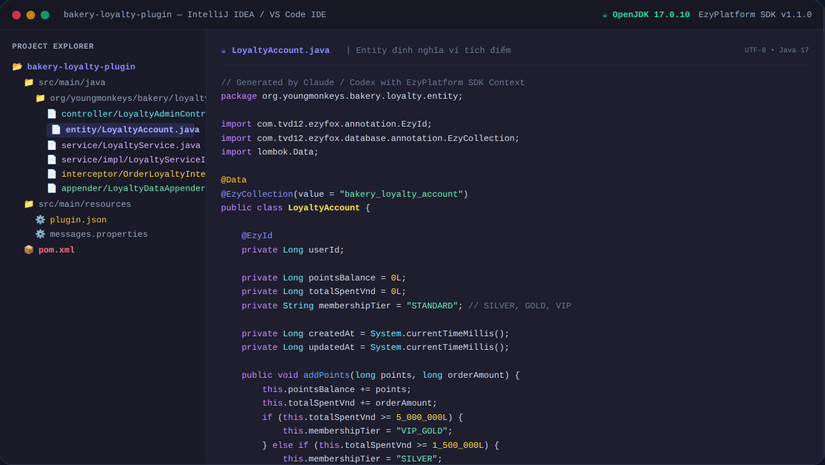Image resolution: width=825 pixels, height=465 pixels.
Task: Click the 5_000_000L threshold value
Action: pyautogui.click(x=421, y=417)
